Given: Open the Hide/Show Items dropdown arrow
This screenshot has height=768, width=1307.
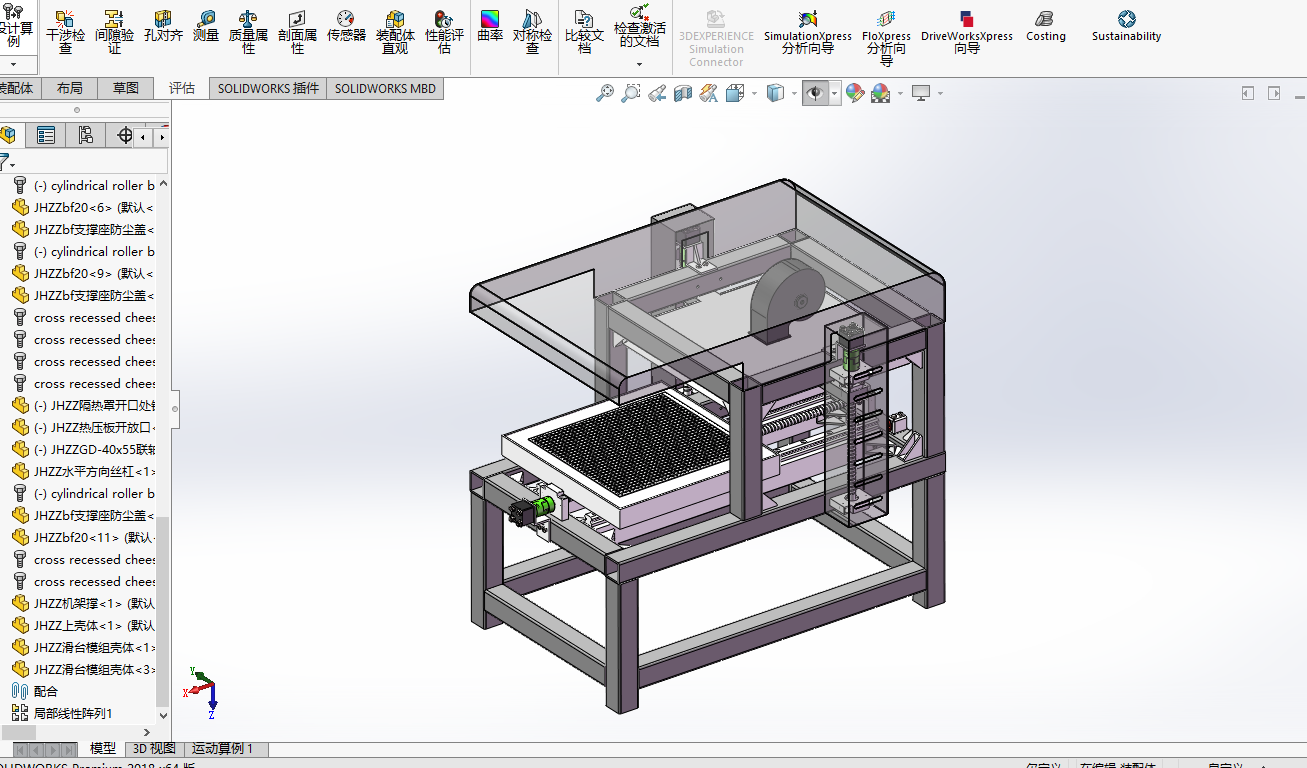Looking at the screenshot, I should coord(834,93).
